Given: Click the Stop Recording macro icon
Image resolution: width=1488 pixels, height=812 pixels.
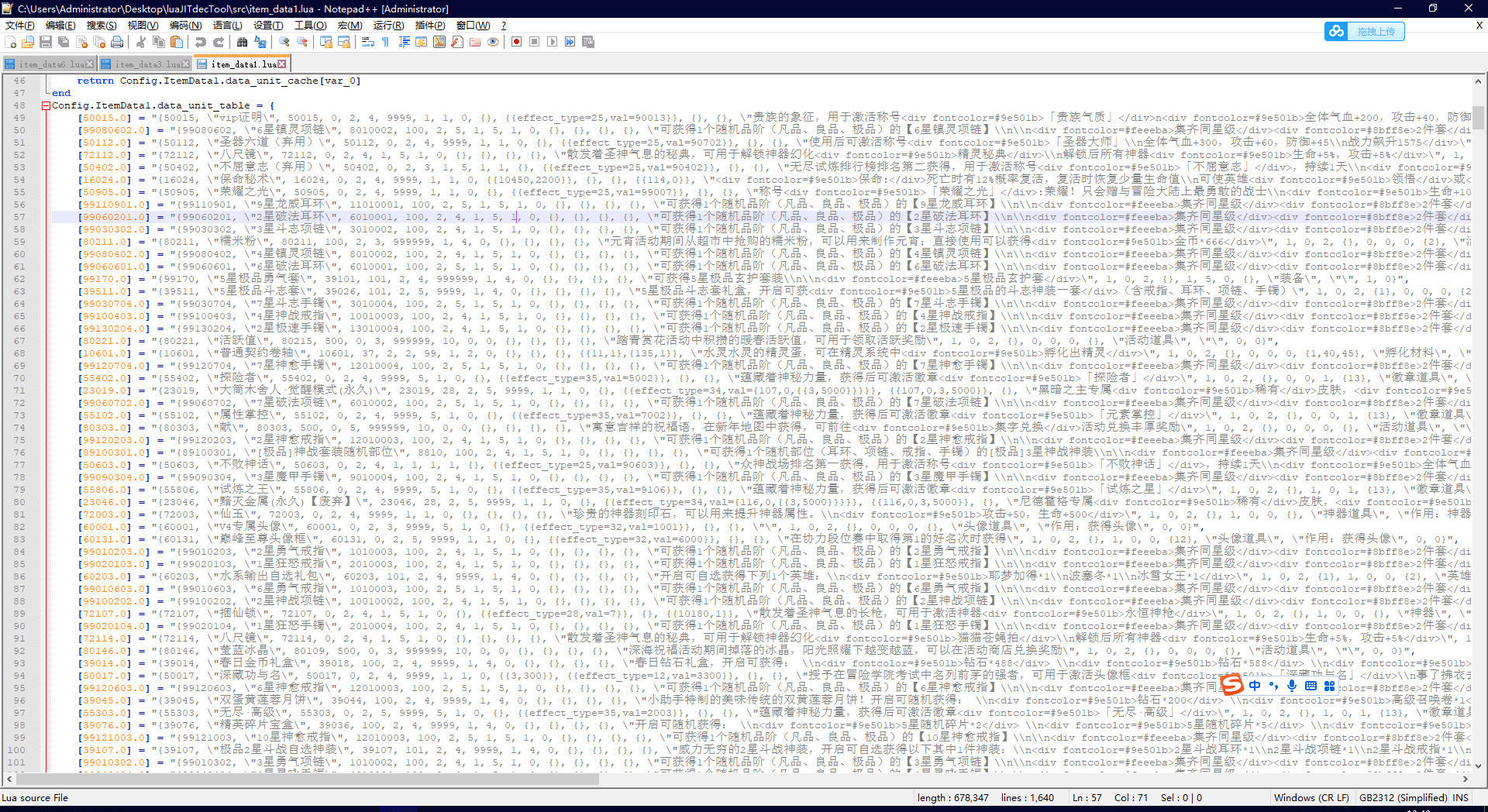Looking at the screenshot, I should coord(535,42).
